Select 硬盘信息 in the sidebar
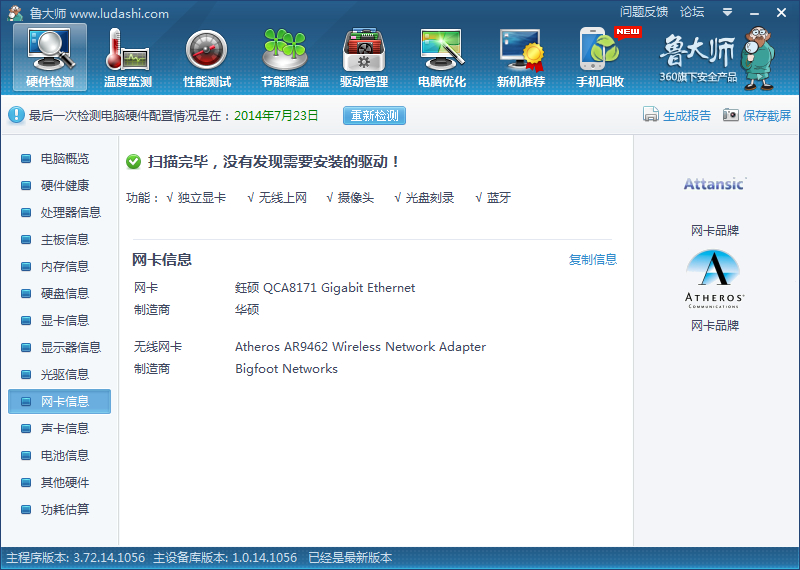Image resolution: width=800 pixels, height=570 pixels. [59, 293]
